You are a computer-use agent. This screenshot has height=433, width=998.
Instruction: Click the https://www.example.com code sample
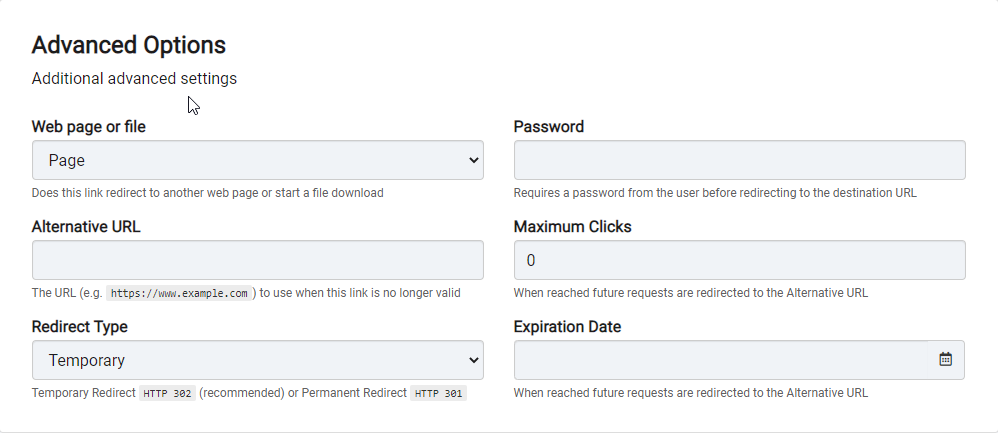178,294
